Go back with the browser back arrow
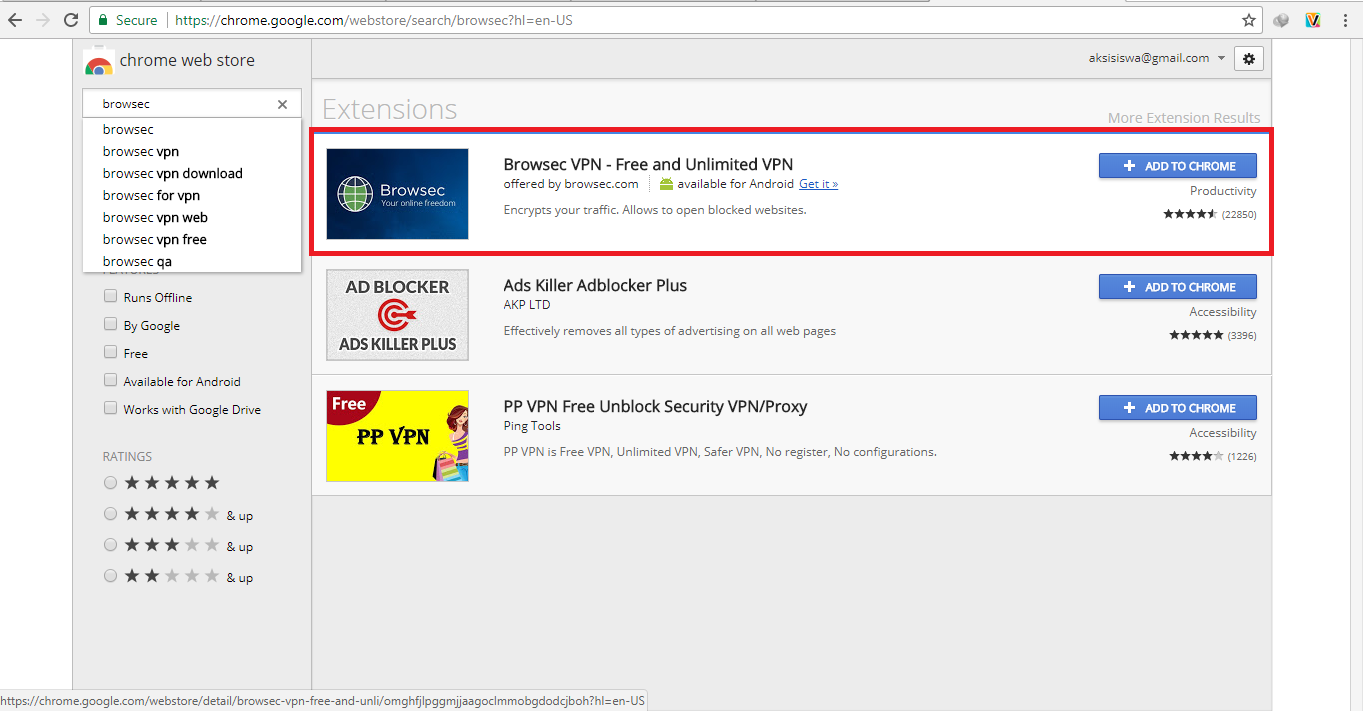The width and height of the screenshot is (1363, 711). point(15,20)
